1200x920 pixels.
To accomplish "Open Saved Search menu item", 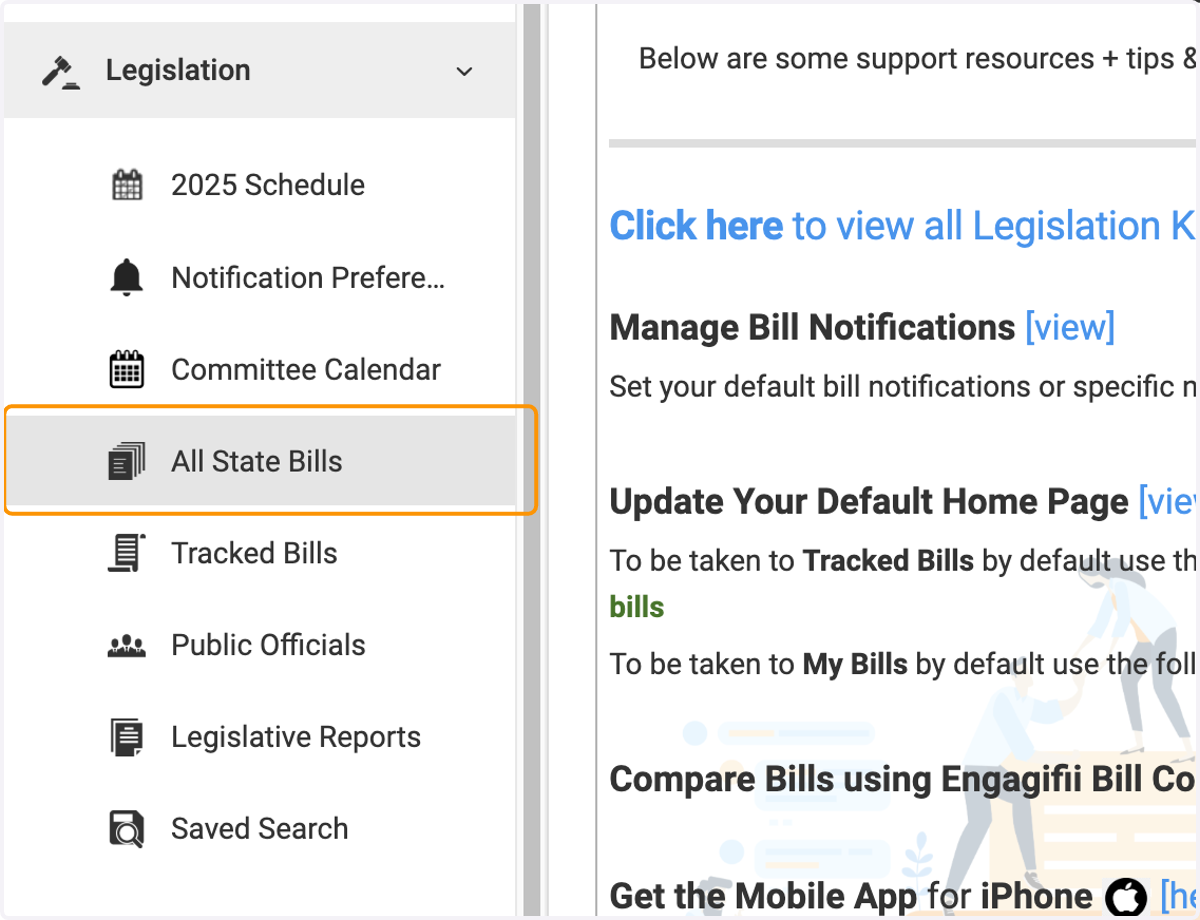I will coord(260,829).
